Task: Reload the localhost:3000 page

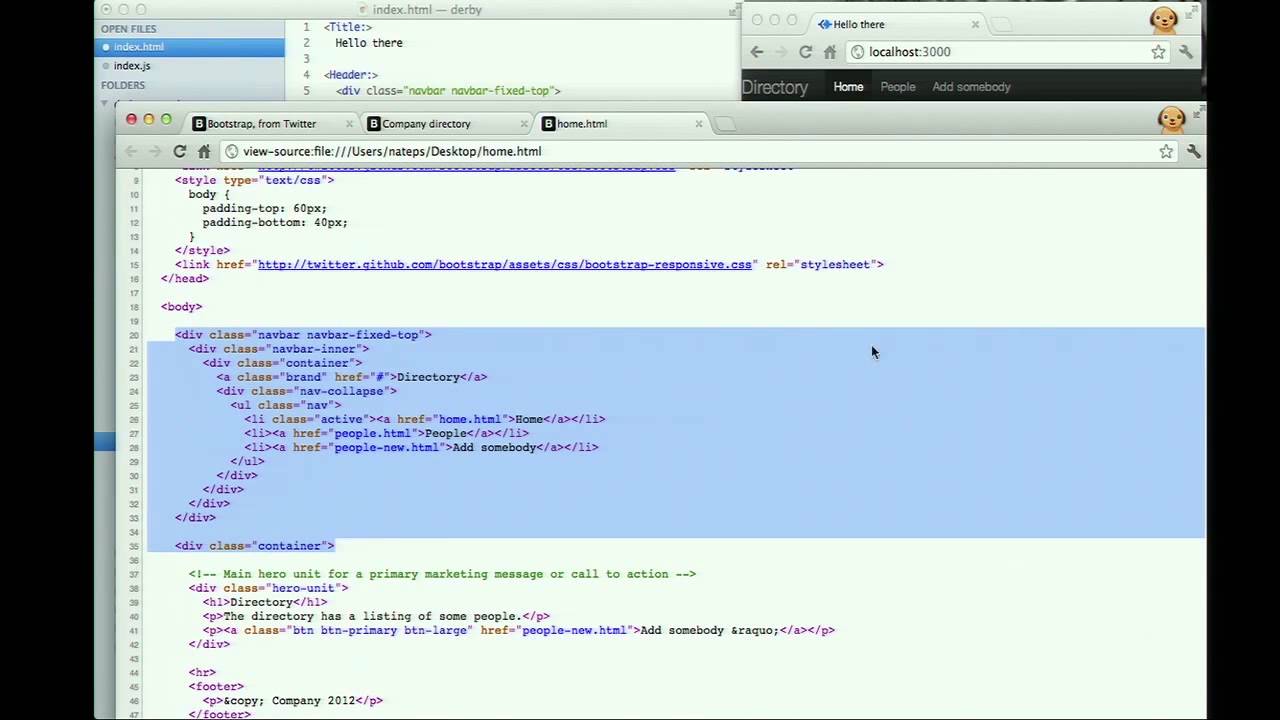Action: coord(805,52)
